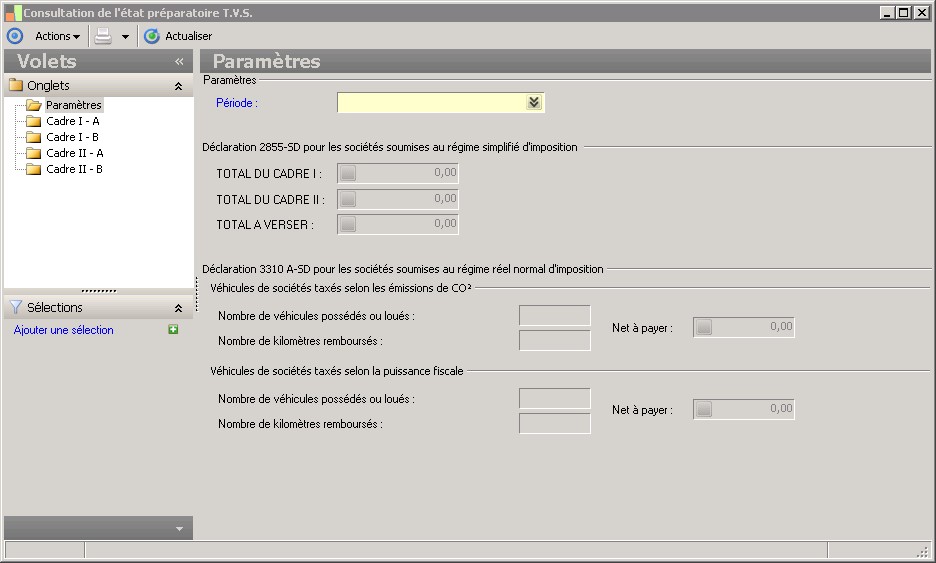Viewport: 936px width, 563px height.
Task: Open the Période dropdown list
Action: click(534, 102)
